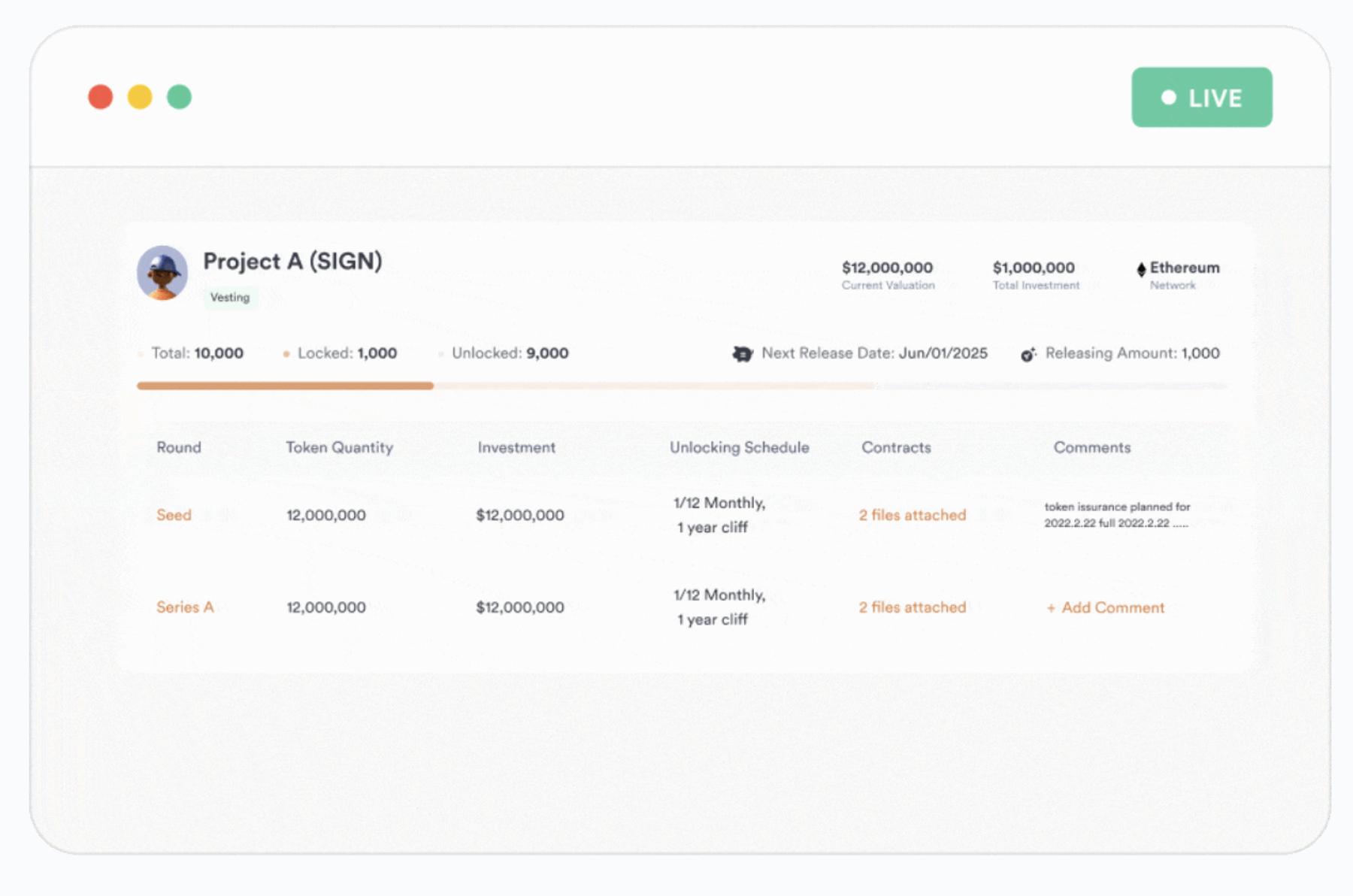
Task: Open the Seed round link
Action: click(x=174, y=515)
